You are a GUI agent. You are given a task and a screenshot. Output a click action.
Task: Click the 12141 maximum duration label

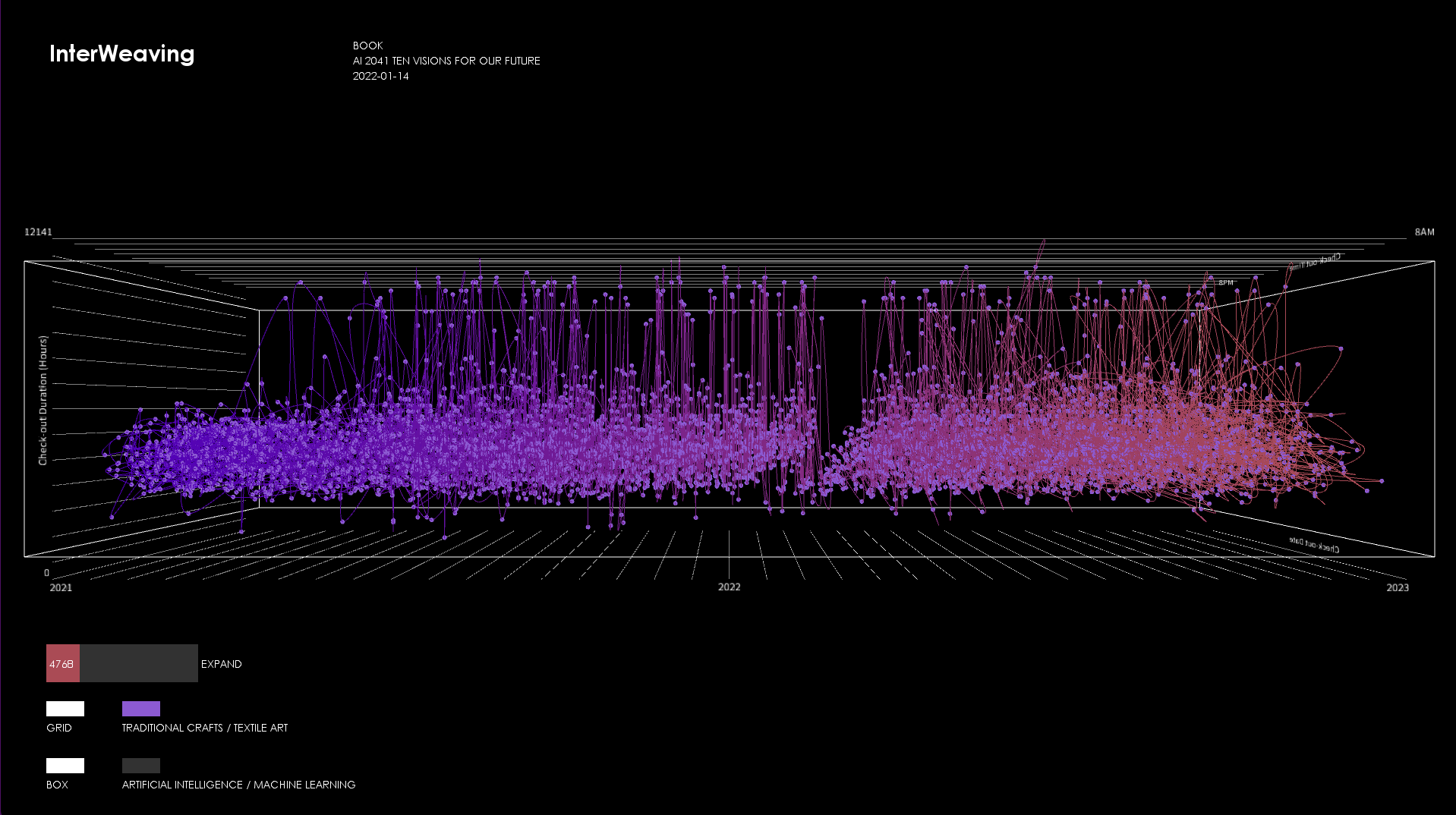(x=38, y=232)
